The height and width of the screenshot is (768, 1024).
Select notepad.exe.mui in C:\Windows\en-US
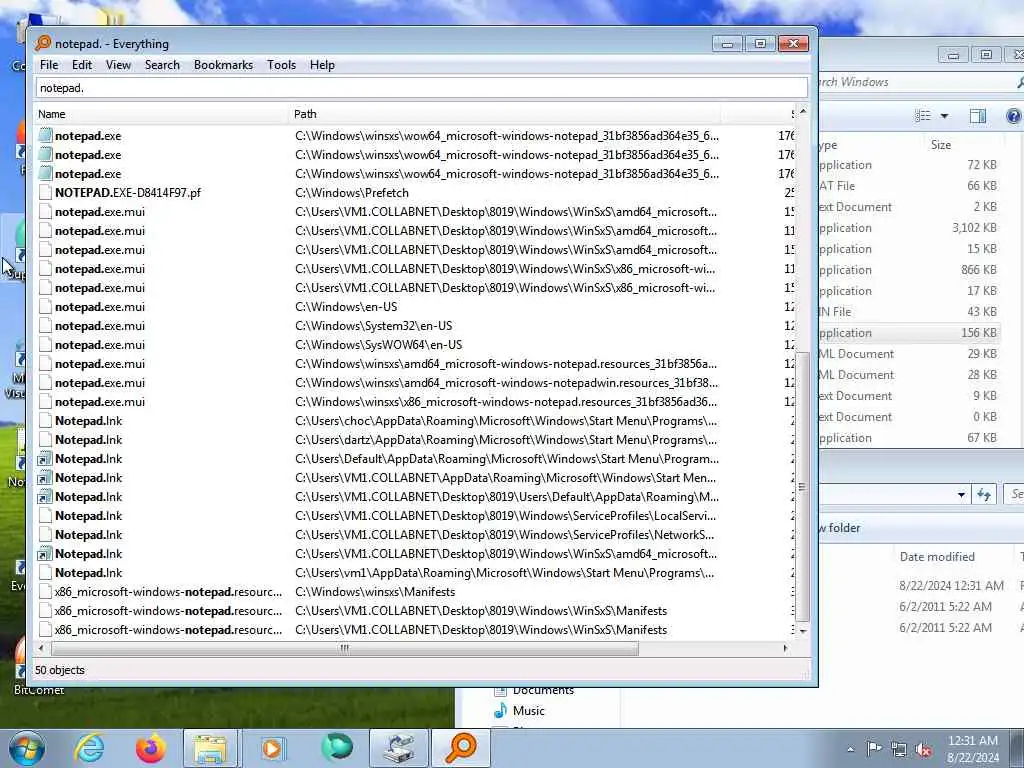click(99, 306)
